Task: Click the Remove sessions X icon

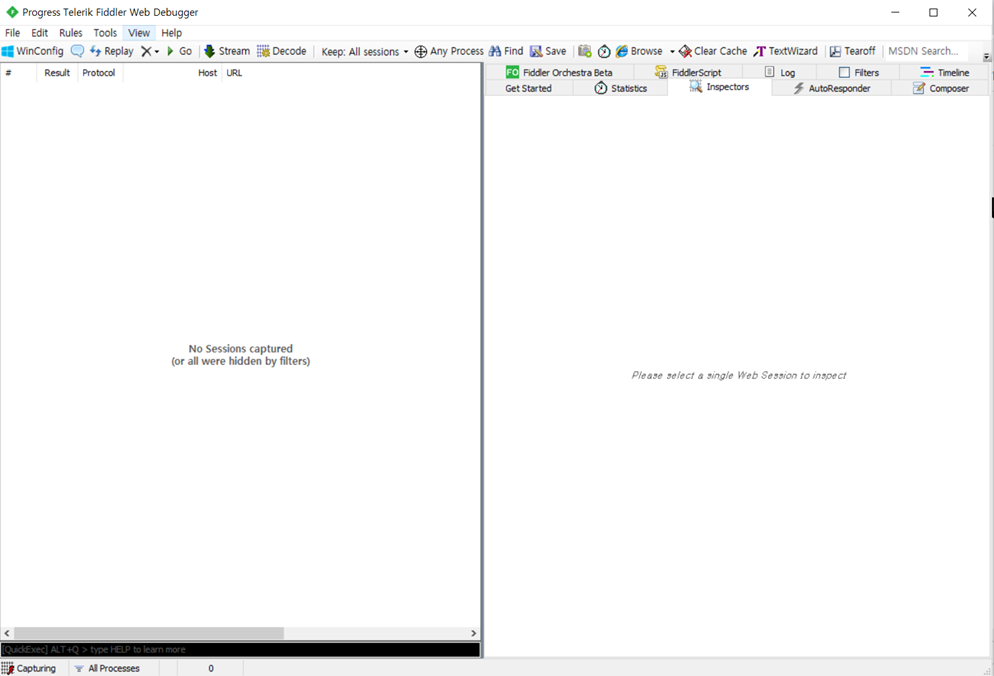Action: (146, 51)
